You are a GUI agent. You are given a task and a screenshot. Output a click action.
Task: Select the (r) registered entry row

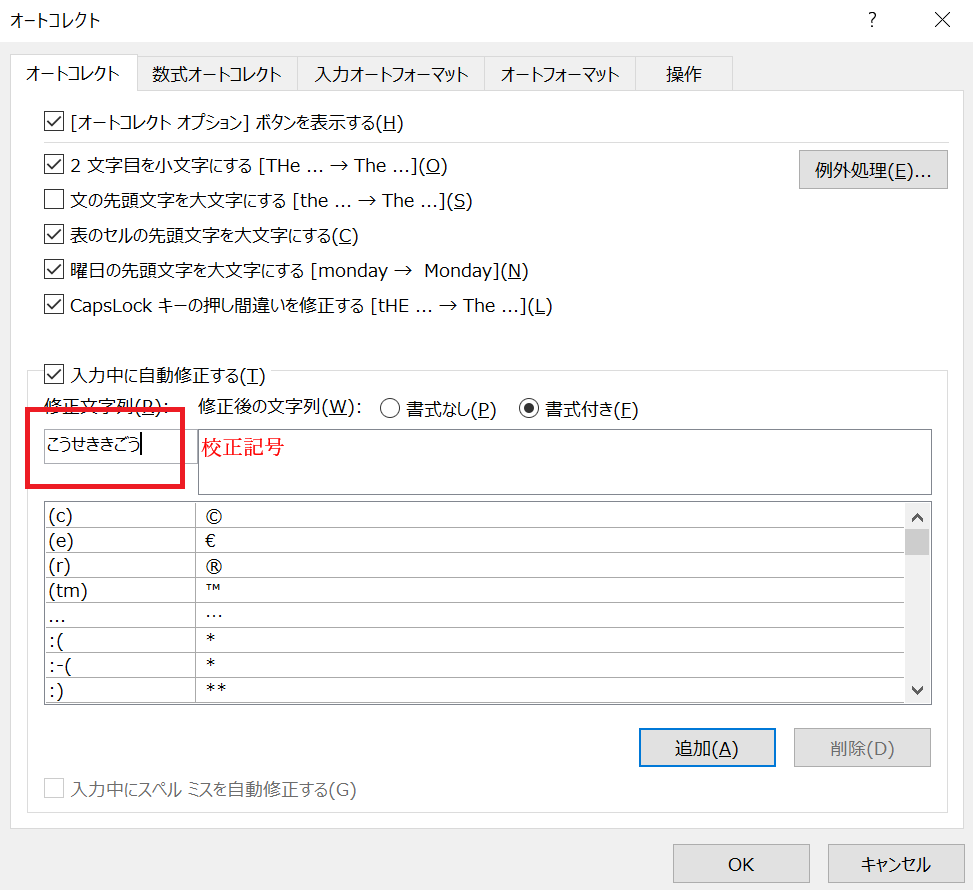[x=475, y=565]
